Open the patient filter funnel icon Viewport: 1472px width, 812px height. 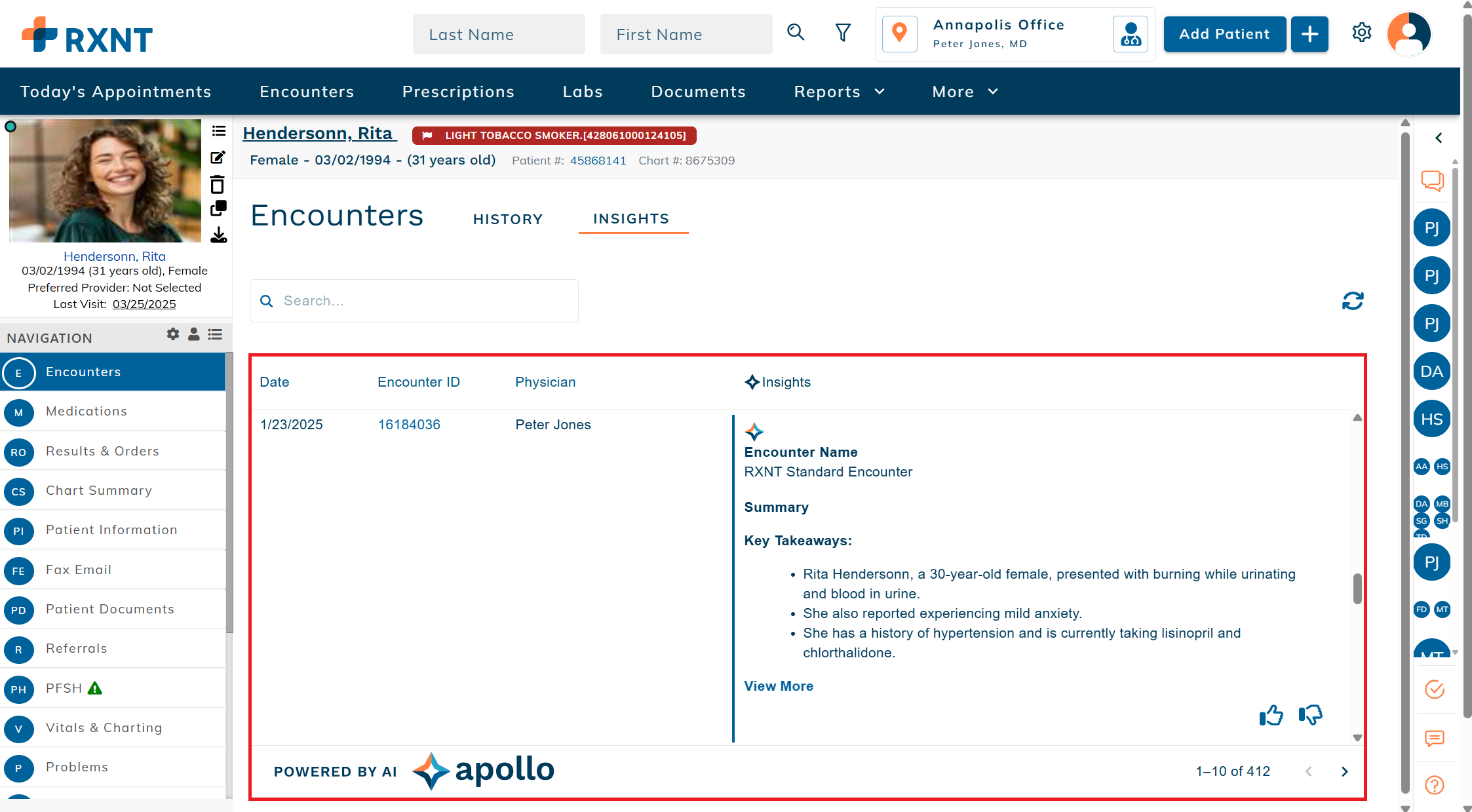pyautogui.click(x=843, y=32)
